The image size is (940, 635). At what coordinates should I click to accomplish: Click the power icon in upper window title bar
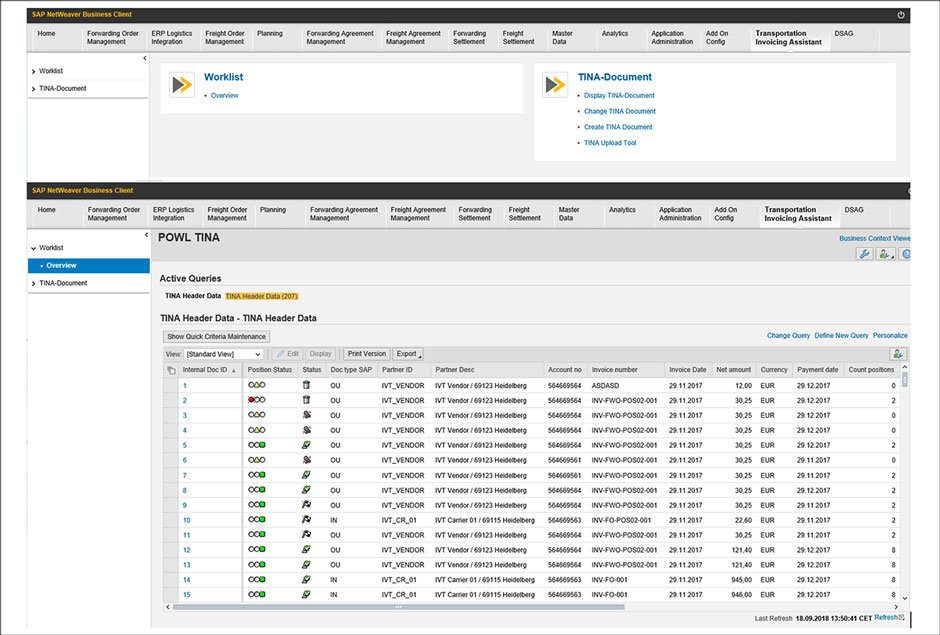coord(900,15)
